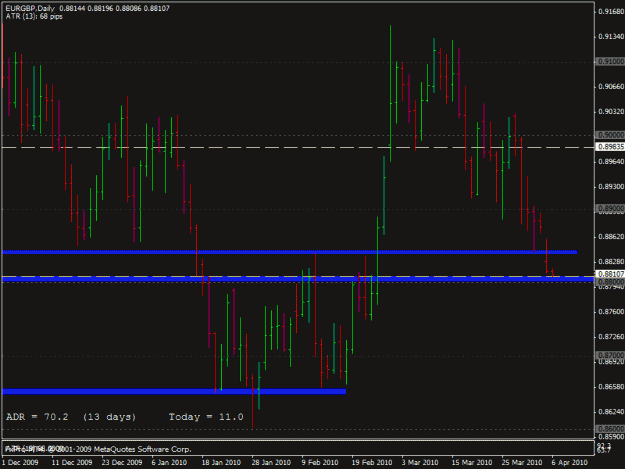Select the 0.90000 price level label
This screenshot has width=625, height=469.
coord(610,135)
